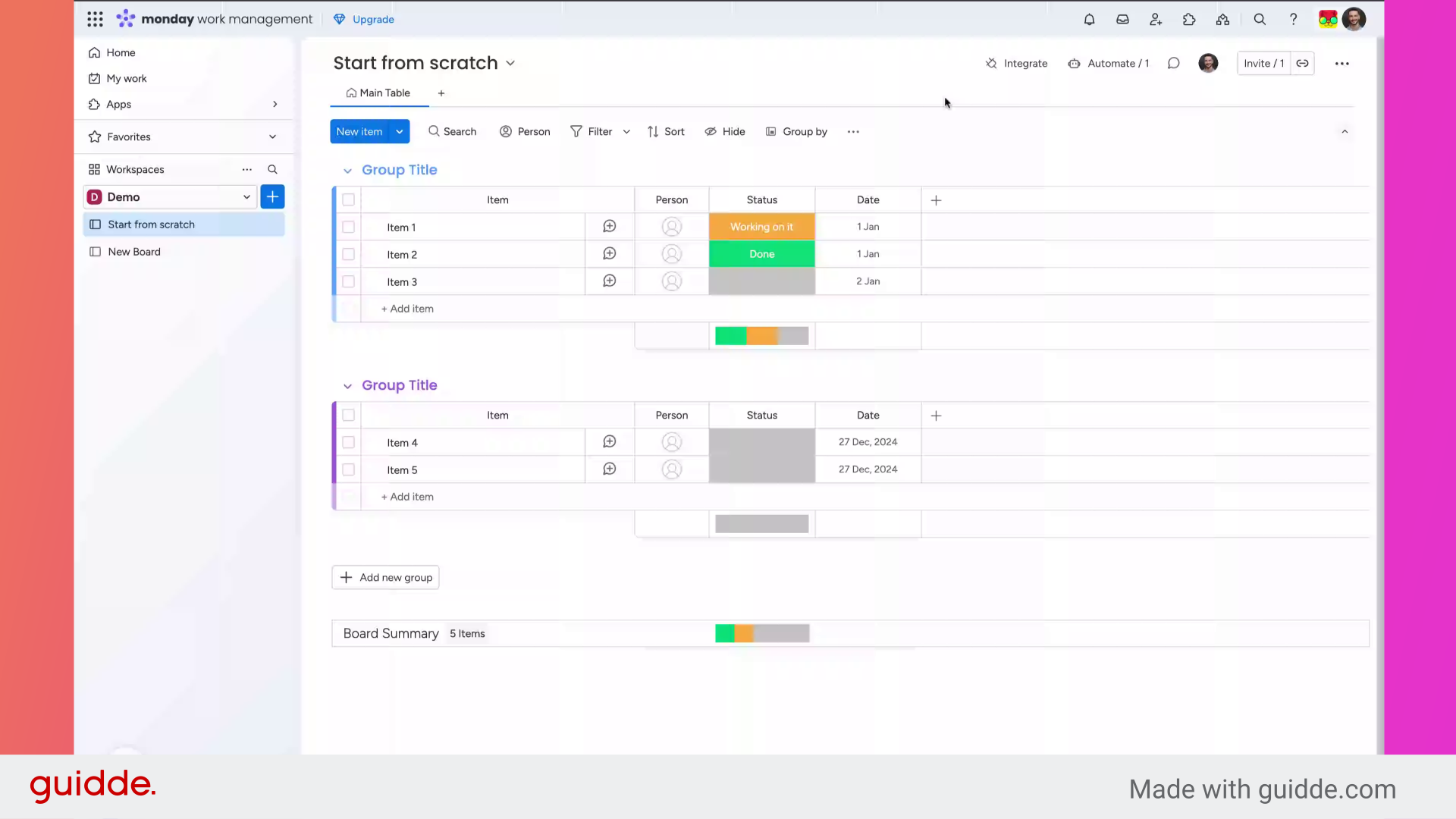1456x819 pixels.
Task: Click Invite / 1 button
Action: [1264, 64]
